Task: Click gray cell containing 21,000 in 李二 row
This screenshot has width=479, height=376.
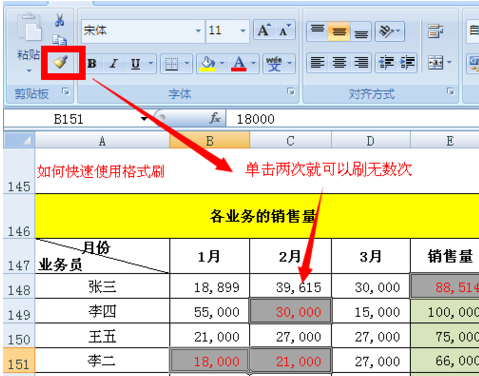Action: click(290, 360)
